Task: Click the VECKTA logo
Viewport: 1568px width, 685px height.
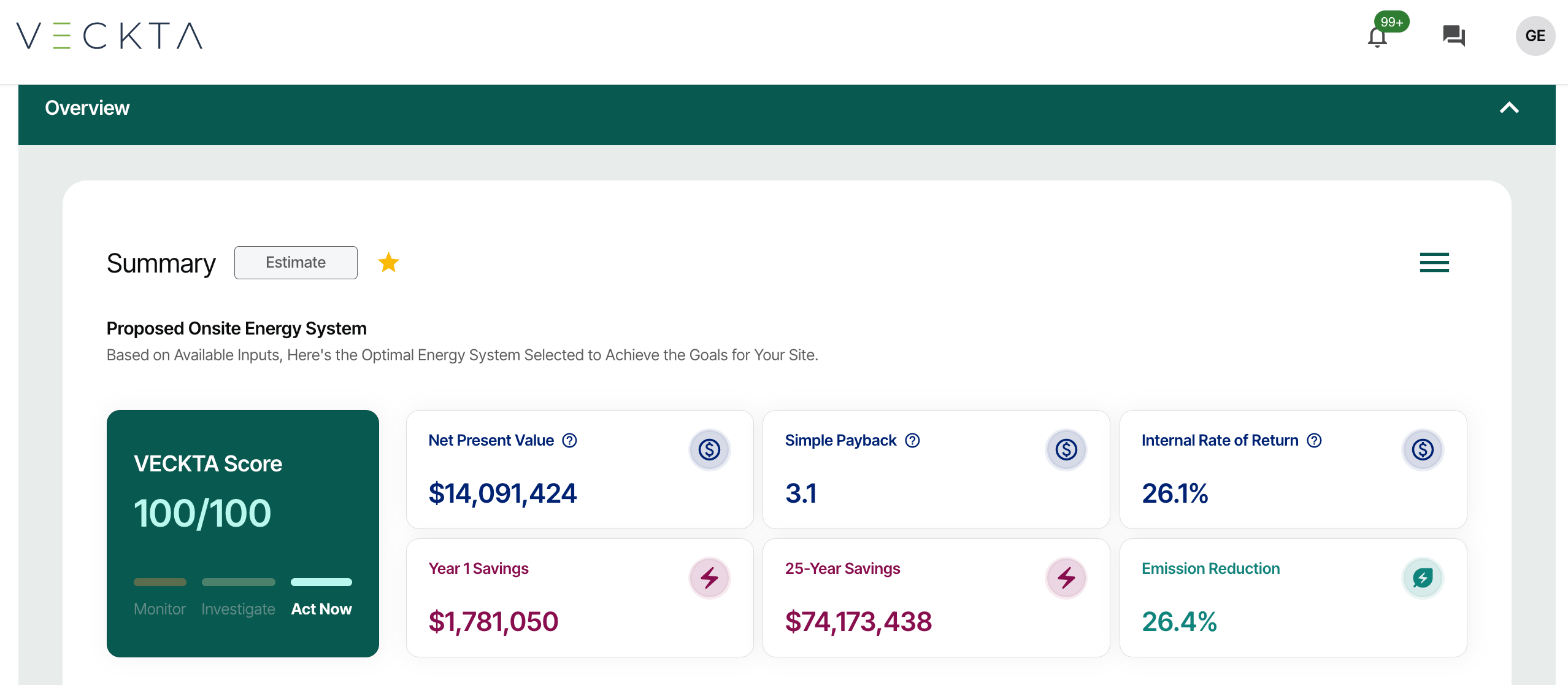Action: [109, 36]
